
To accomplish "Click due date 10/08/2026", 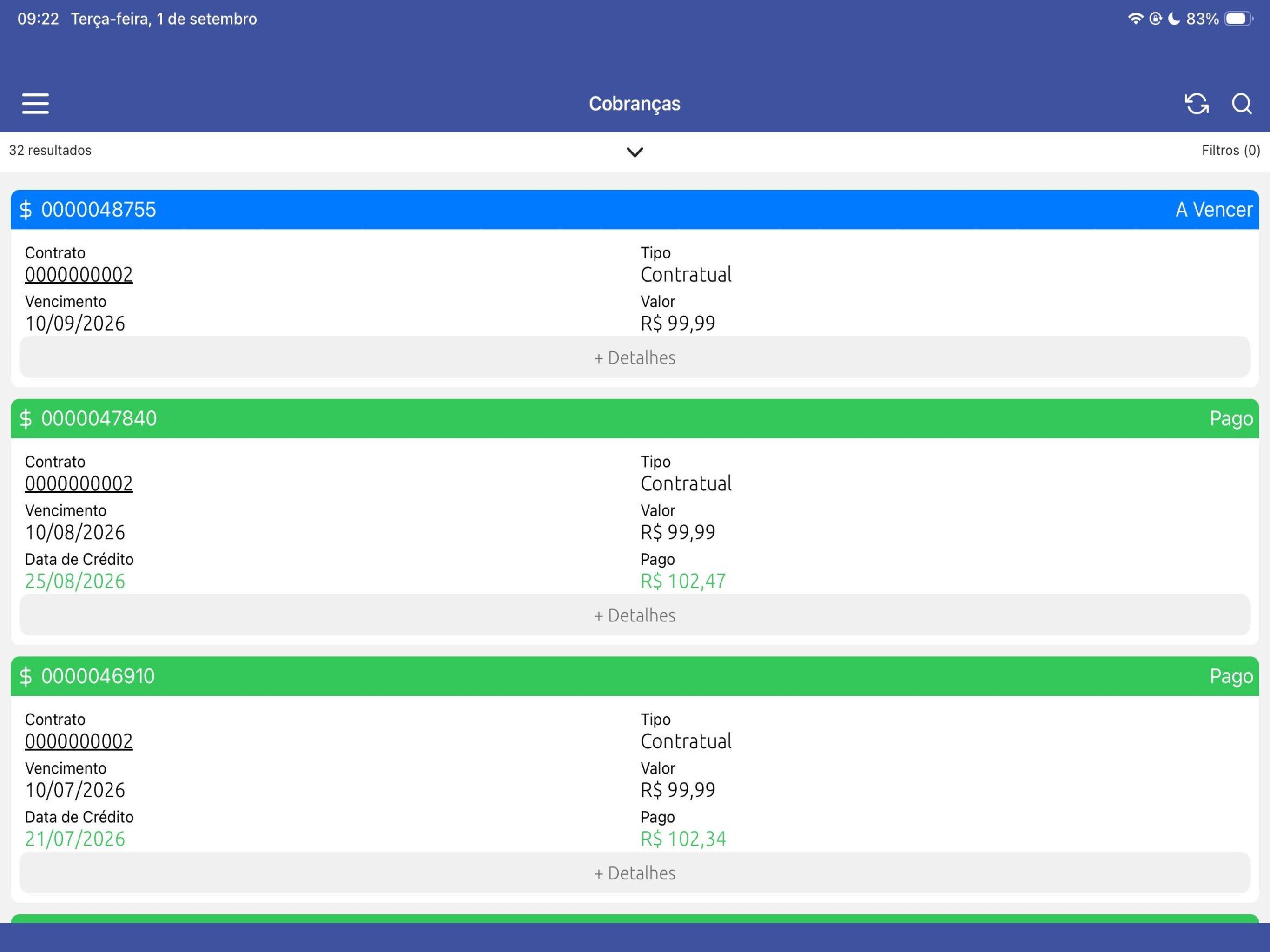I will tap(75, 533).
